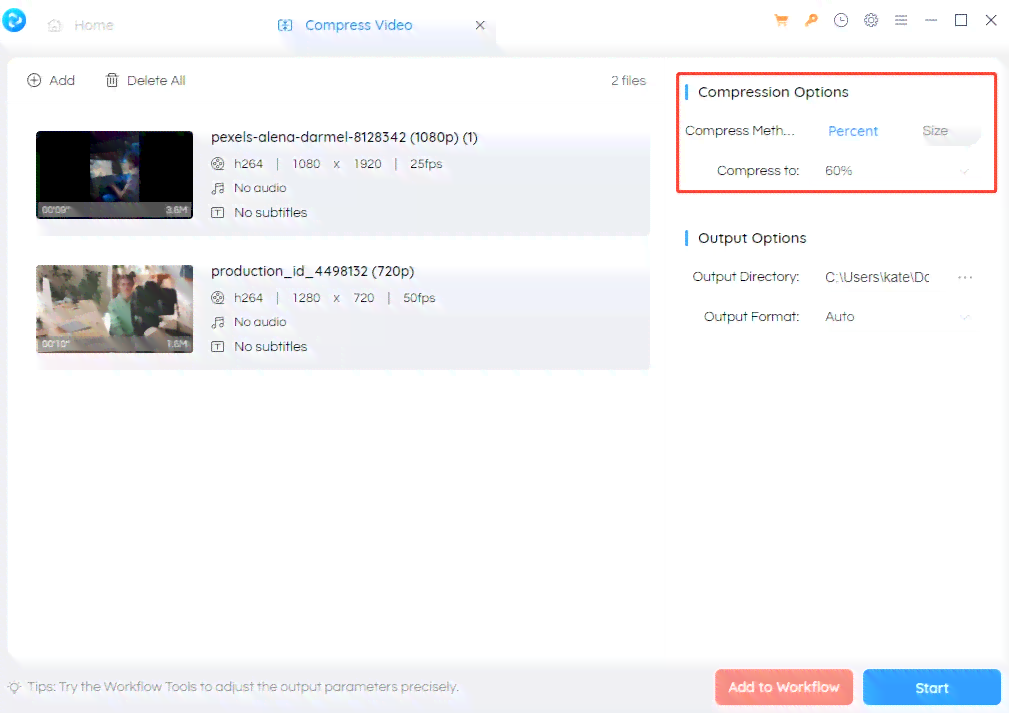Viewport: 1009px width, 713px height.
Task: Select Percent compress method
Action: click(x=853, y=131)
